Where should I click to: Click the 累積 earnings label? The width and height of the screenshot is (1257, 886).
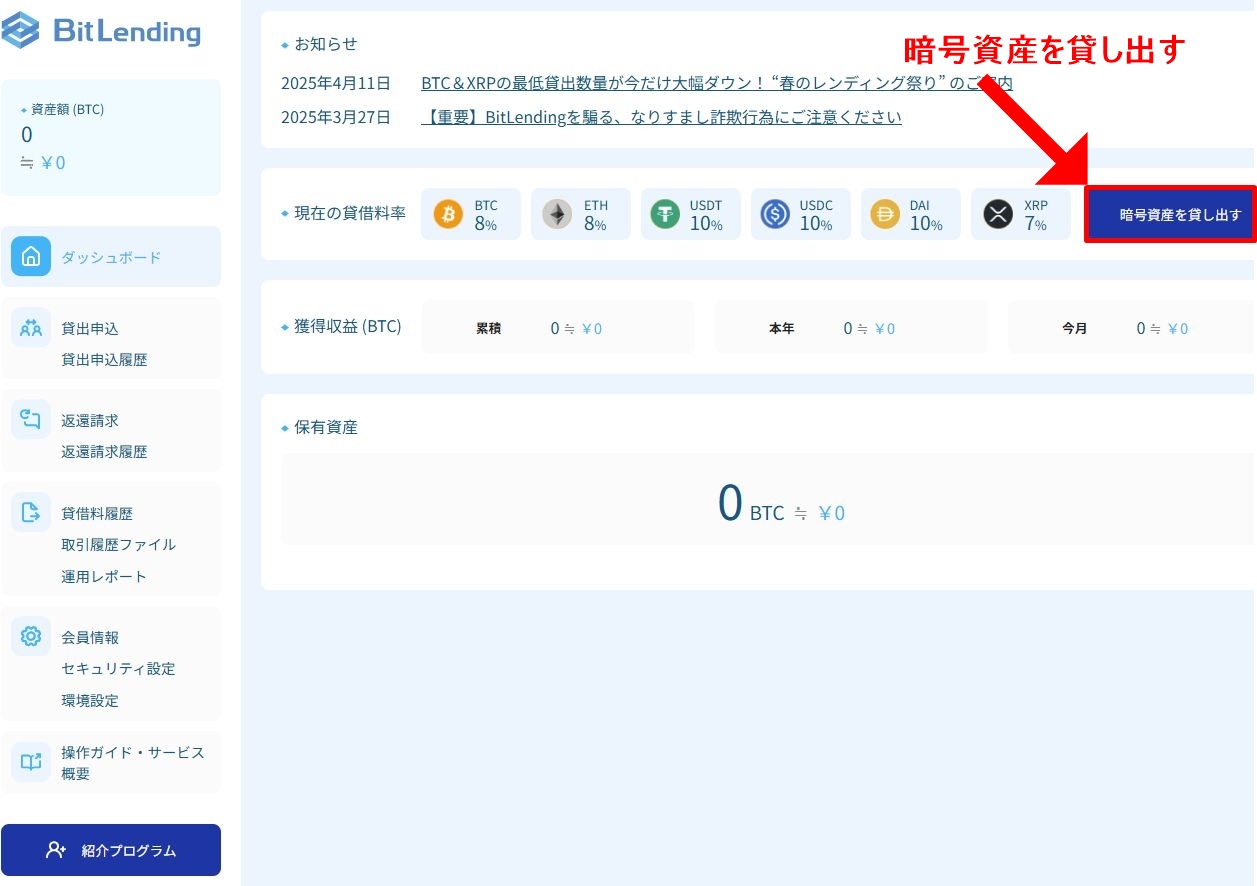tap(489, 328)
